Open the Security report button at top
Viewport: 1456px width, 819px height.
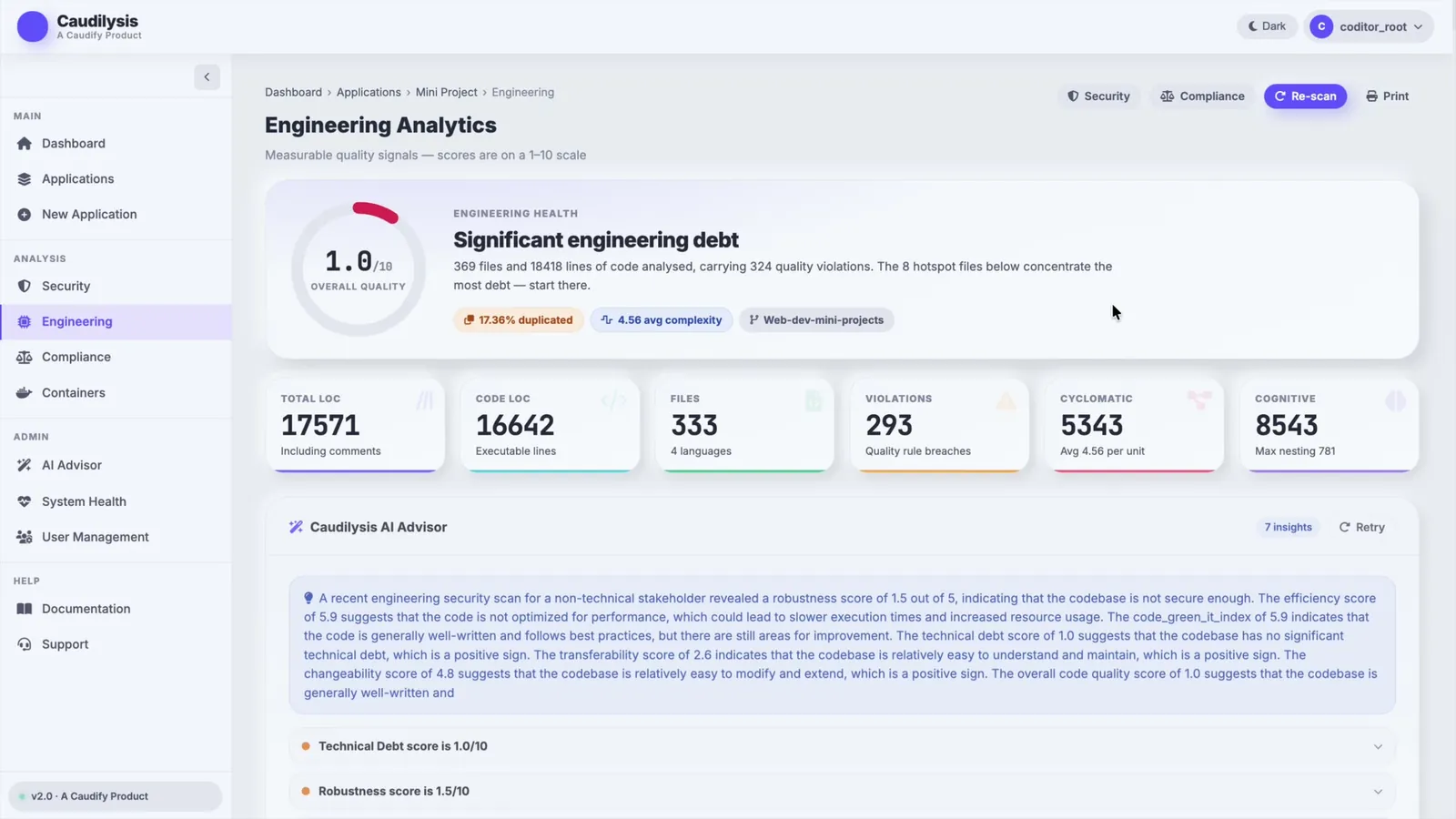(1098, 96)
